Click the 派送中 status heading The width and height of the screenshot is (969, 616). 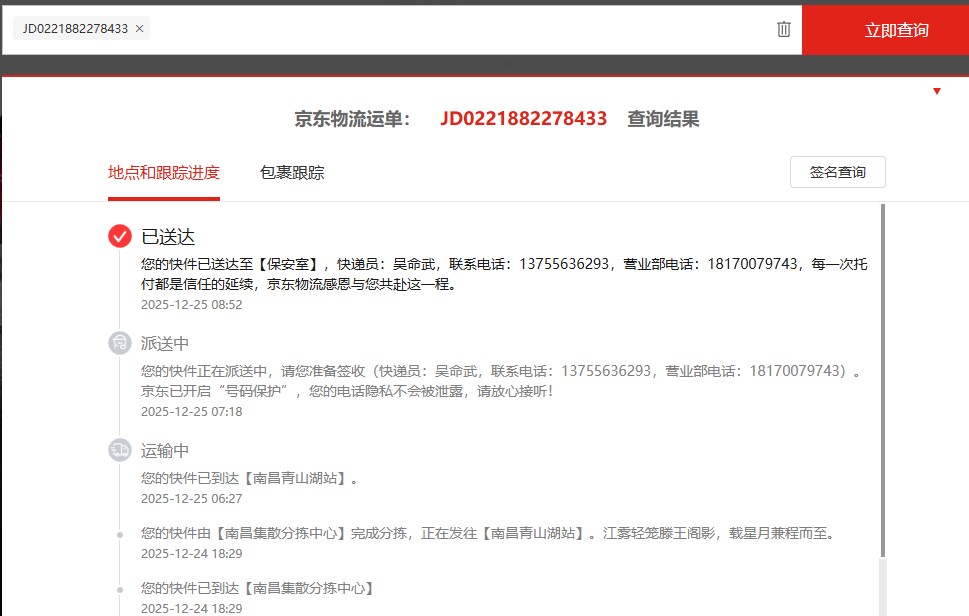(x=165, y=344)
